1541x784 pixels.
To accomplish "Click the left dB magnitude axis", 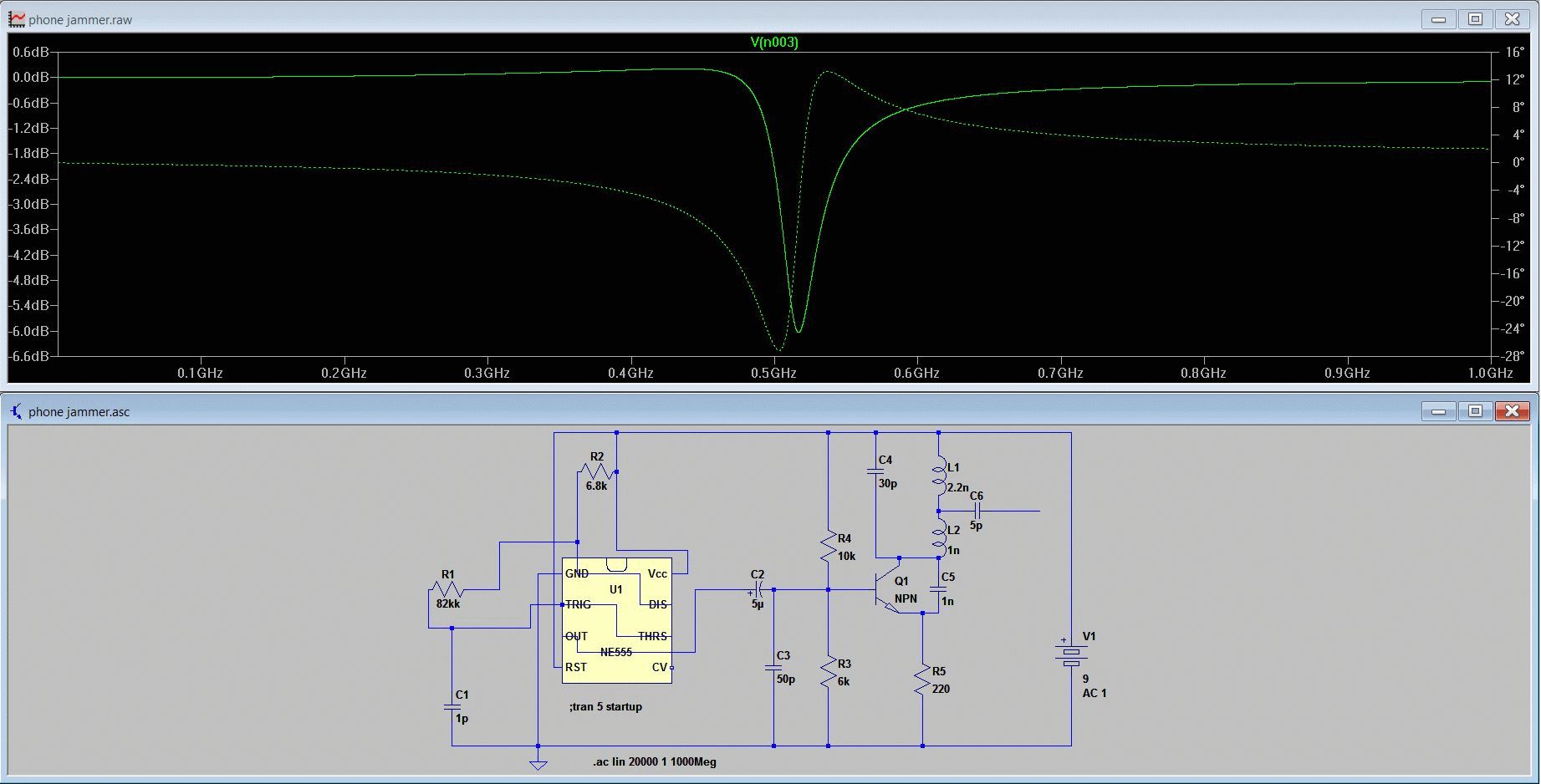I will click(30, 204).
